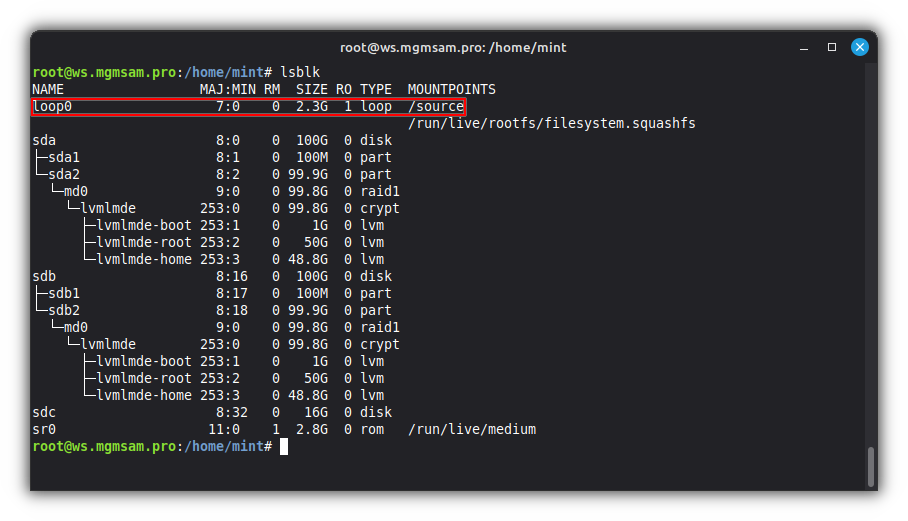Screen dimensions: 908x521
Task: Click the sda2 partition name
Action: [x=64, y=174]
